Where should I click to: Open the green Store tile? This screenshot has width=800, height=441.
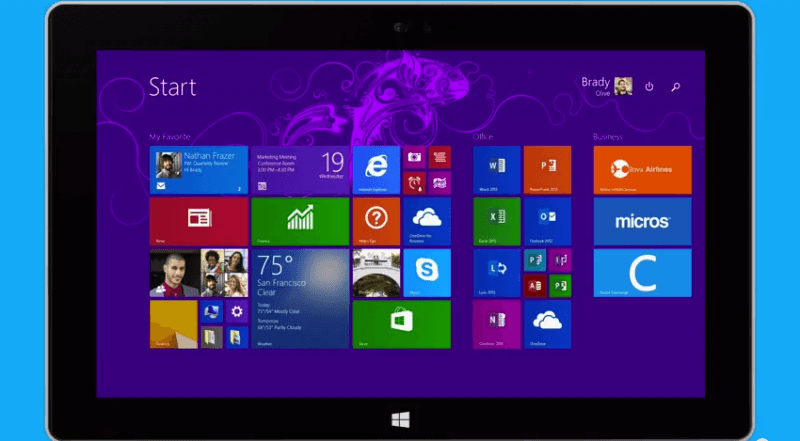tap(402, 325)
